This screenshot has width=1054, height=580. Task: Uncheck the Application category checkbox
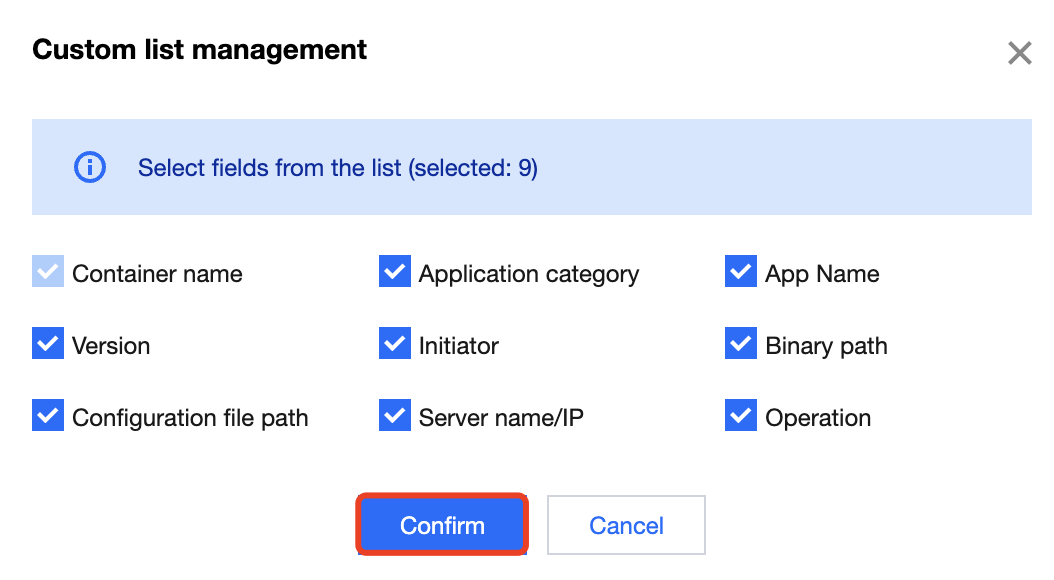395,272
